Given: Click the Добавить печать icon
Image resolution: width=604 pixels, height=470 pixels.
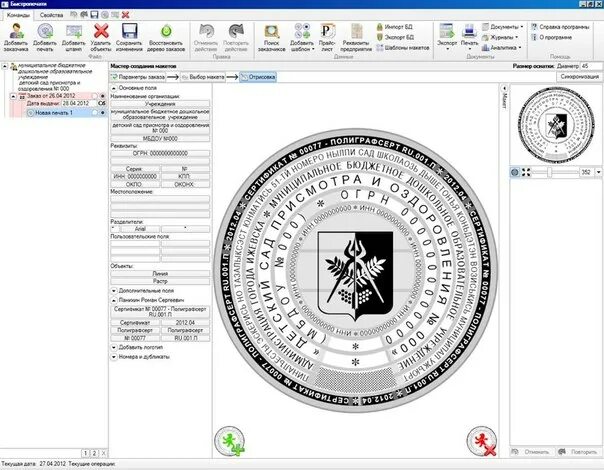Looking at the screenshot, I should 45,31.
